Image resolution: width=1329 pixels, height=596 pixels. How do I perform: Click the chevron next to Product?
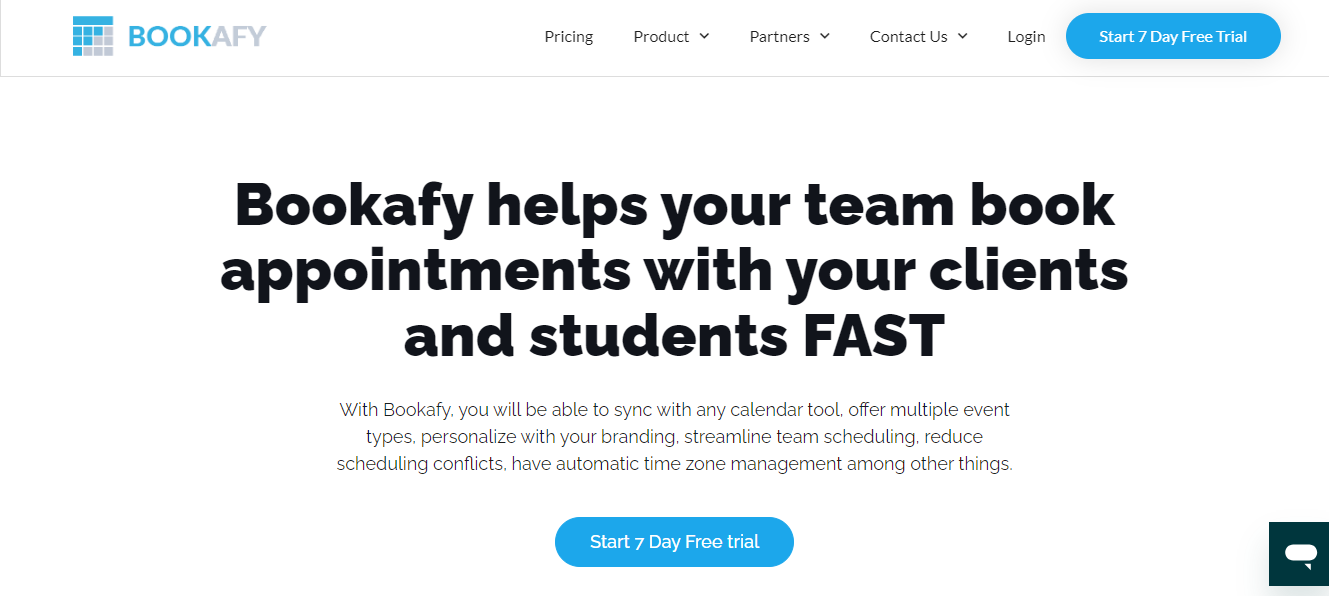click(706, 36)
